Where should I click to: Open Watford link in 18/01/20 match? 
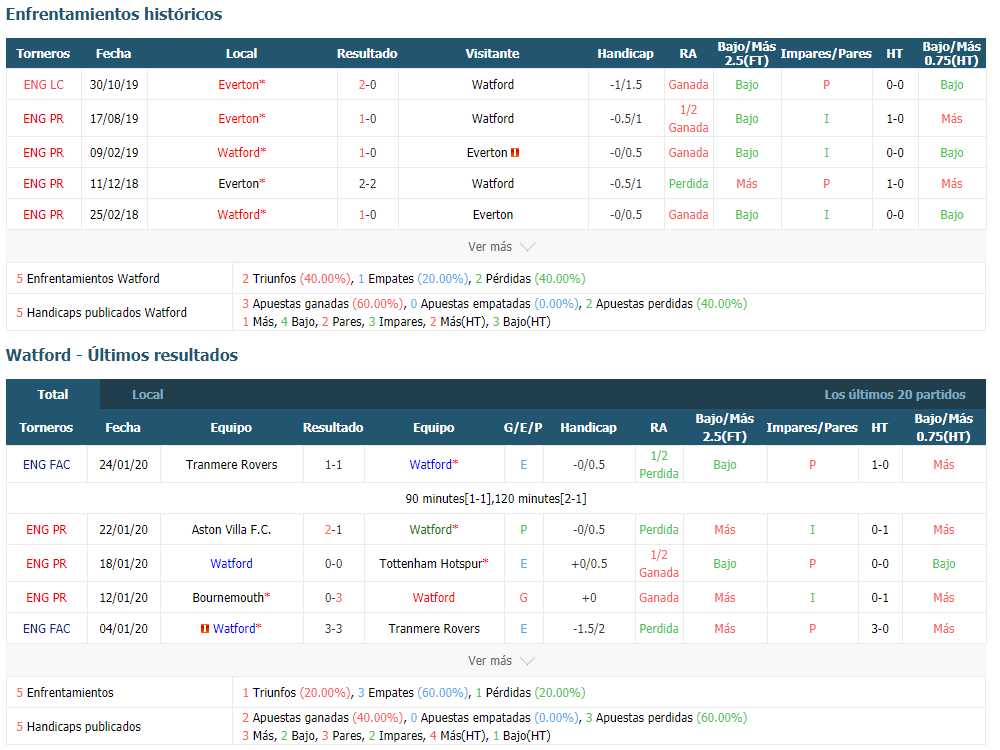232,564
